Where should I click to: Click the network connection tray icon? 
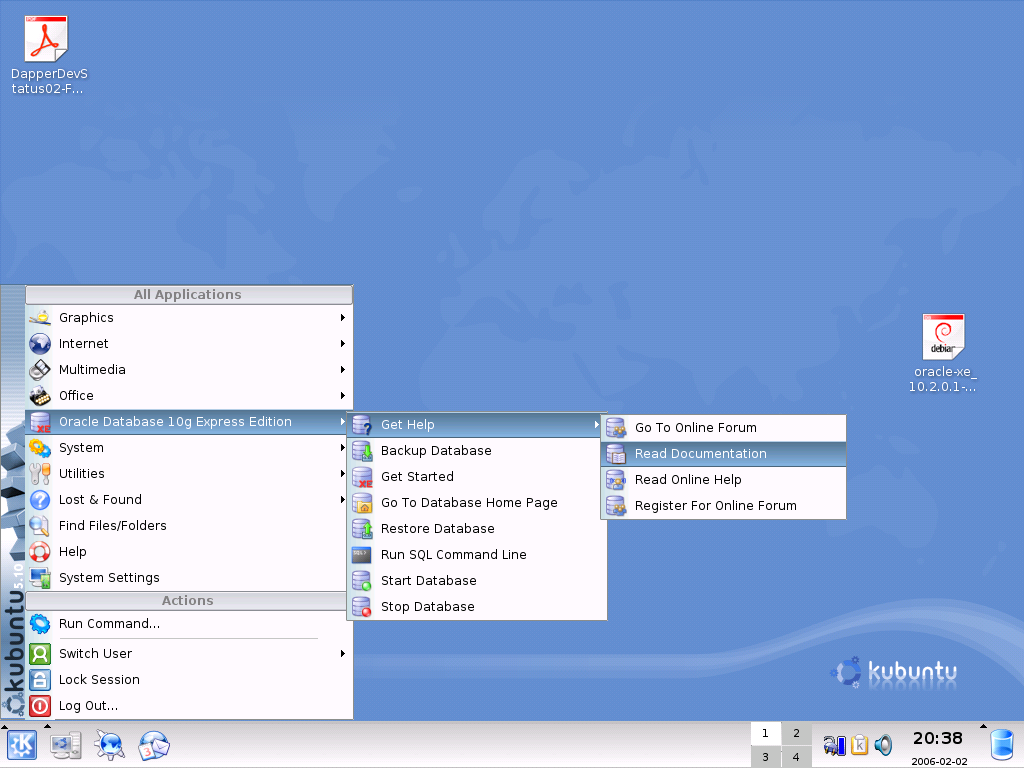tap(834, 745)
